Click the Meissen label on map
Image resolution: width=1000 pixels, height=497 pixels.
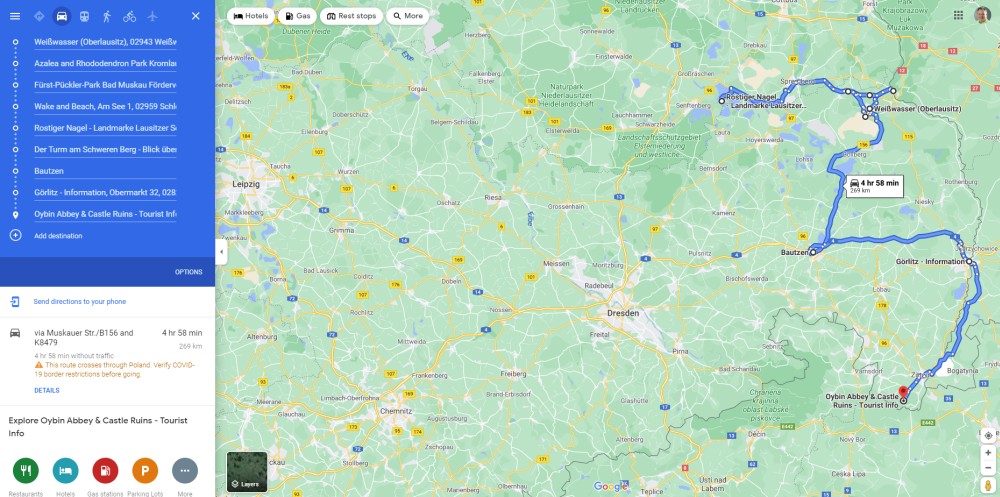[x=556, y=263]
